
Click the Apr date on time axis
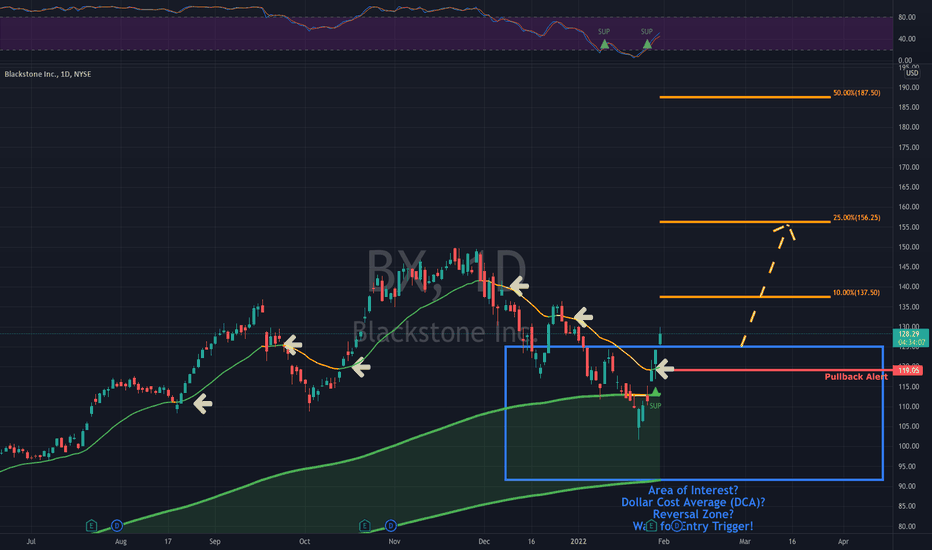click(843, 542)
